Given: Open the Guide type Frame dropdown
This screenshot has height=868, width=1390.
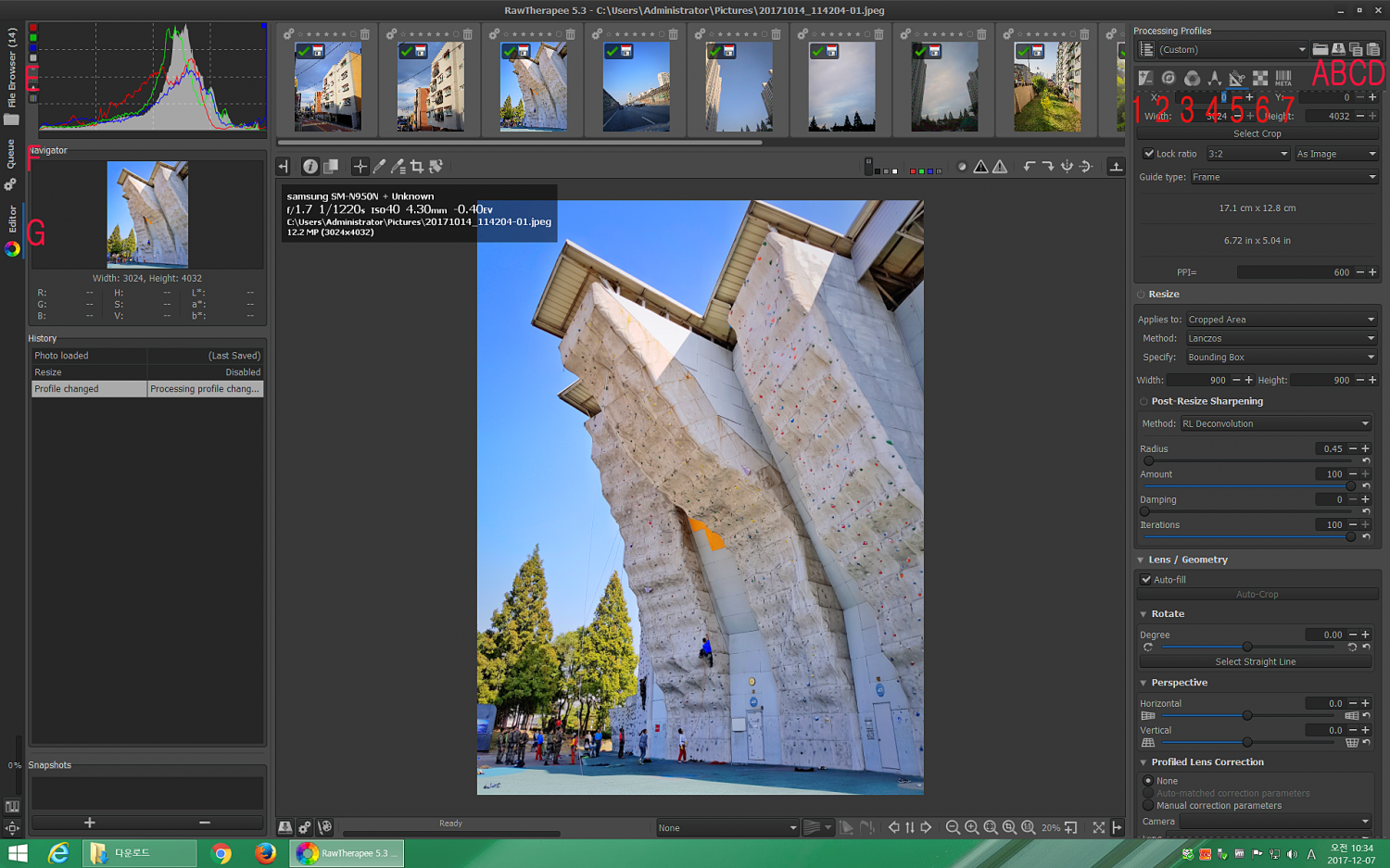Looking at the screenshot, I should pos(1283,177).
